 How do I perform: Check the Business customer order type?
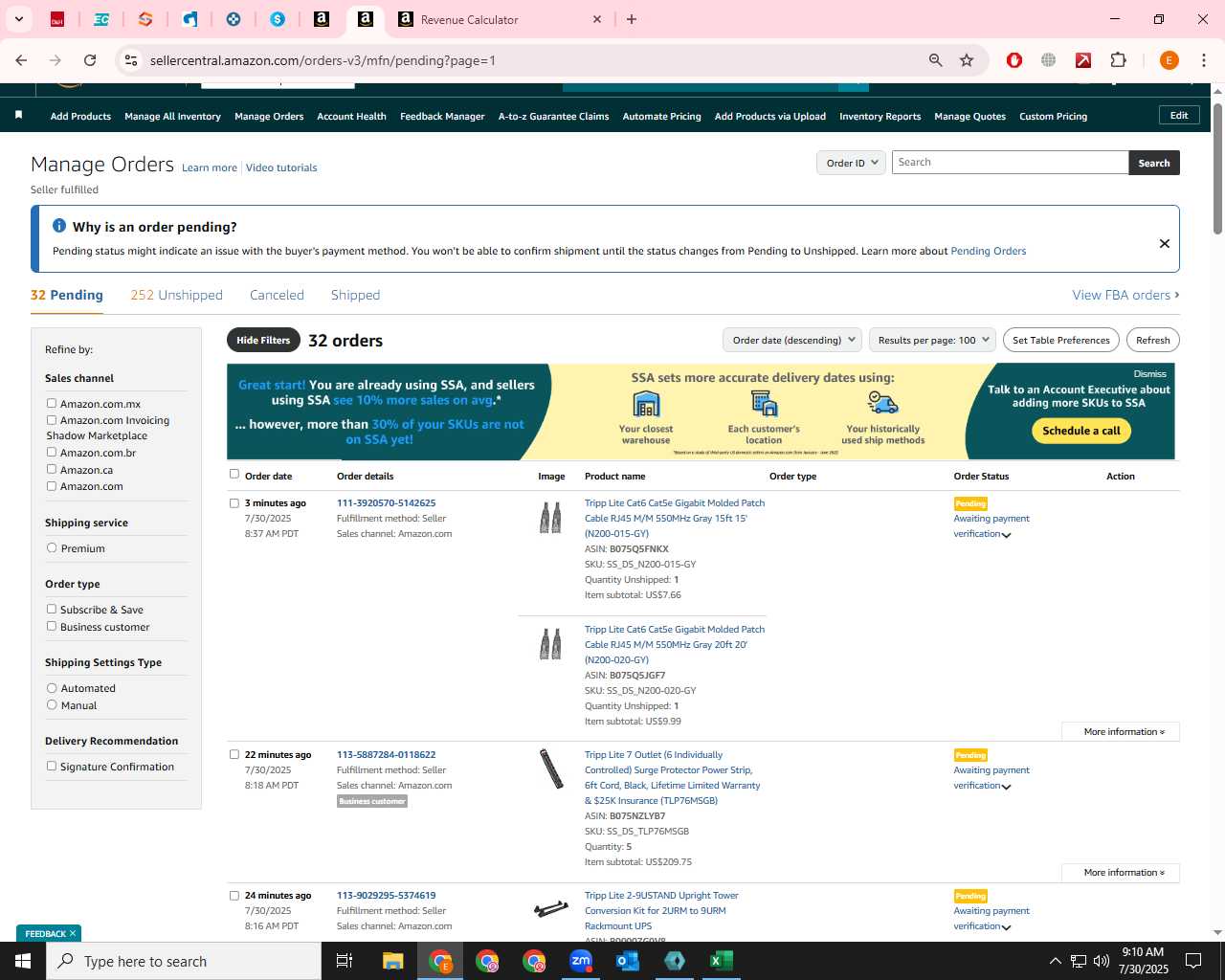tap(52, 626)
